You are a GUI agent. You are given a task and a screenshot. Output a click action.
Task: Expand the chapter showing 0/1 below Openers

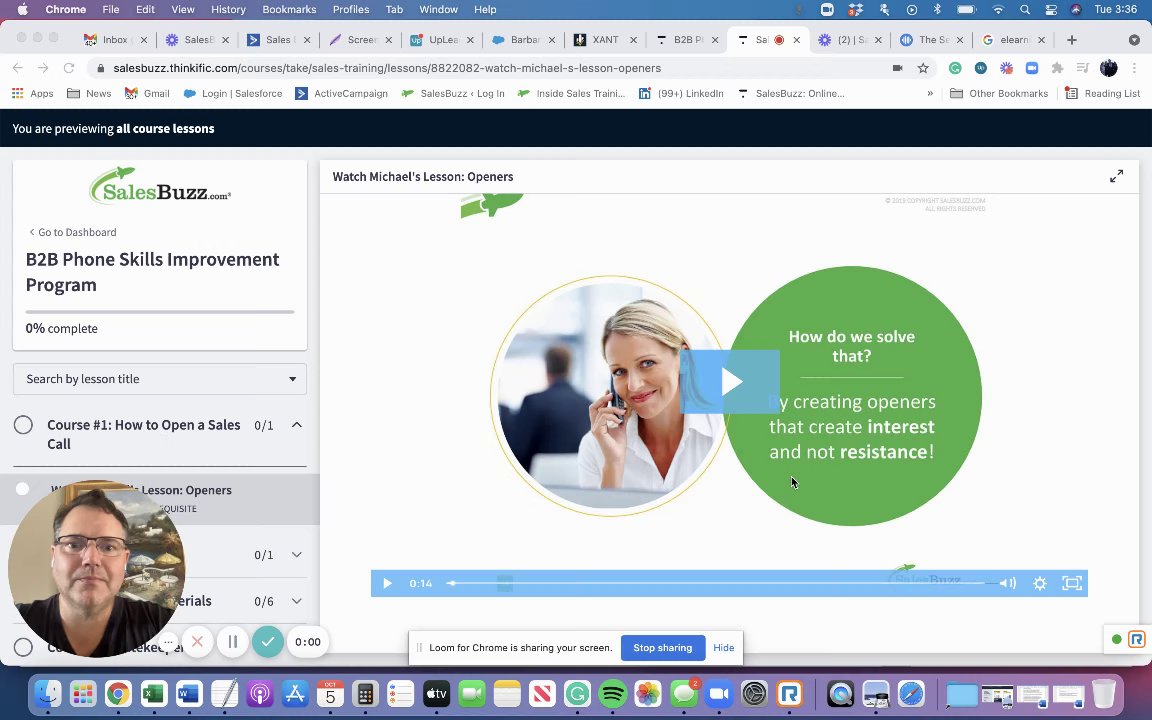296,555
